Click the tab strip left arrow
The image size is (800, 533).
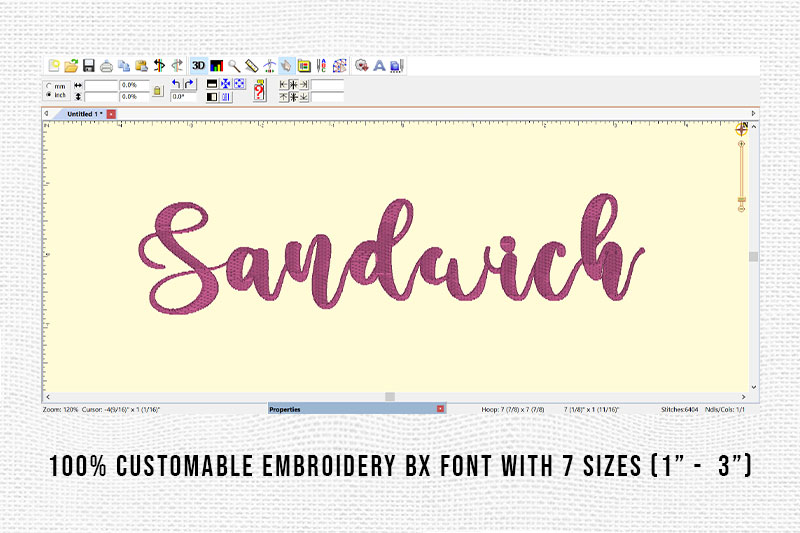pyautogui.click(x=46, y=113)
